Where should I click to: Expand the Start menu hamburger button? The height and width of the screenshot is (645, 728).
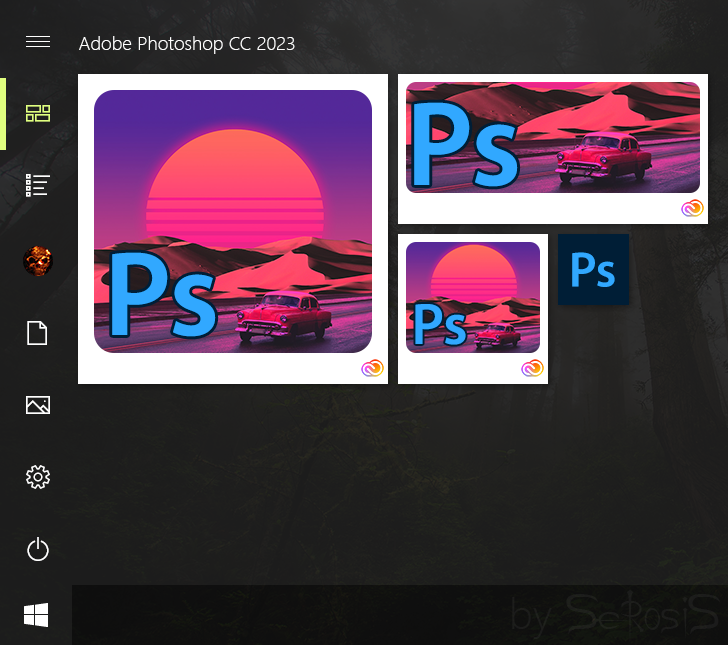38,42
